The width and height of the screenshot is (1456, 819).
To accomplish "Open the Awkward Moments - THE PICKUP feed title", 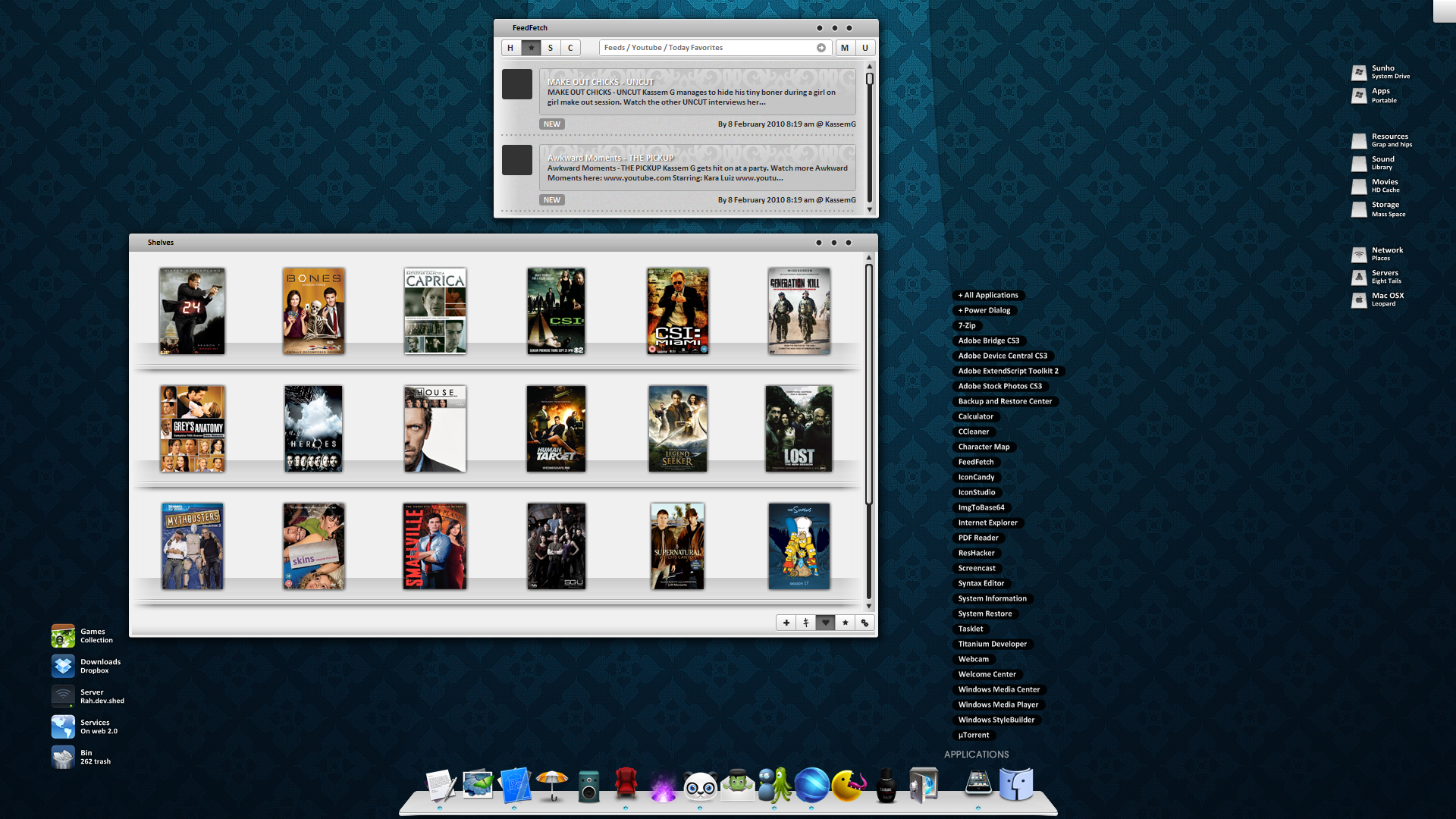I will tap(610, 158).
